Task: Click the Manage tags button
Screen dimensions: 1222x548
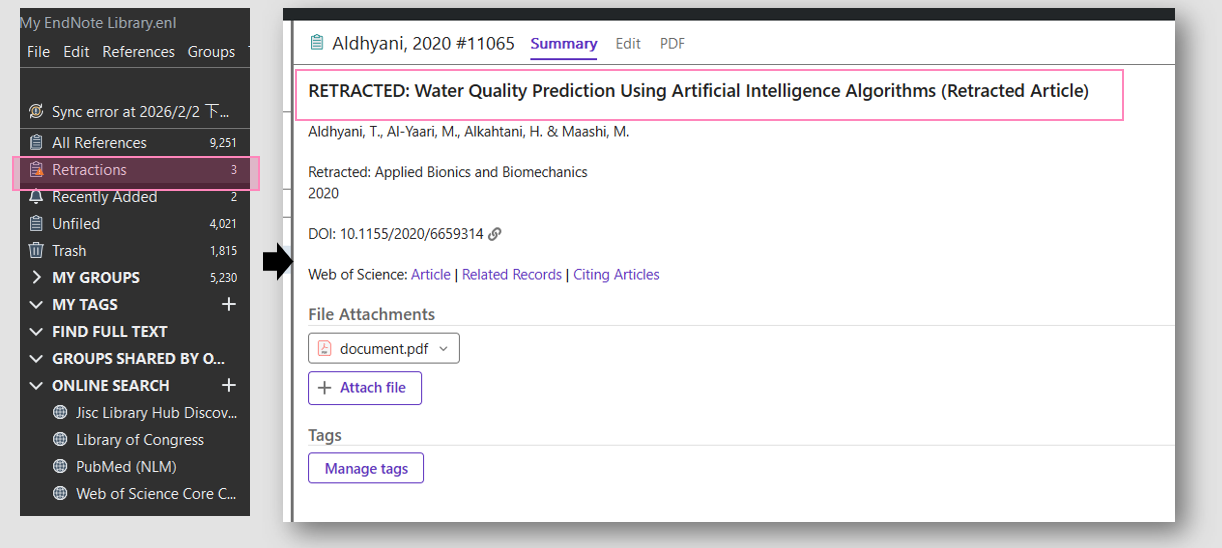Action: click(366, 468)
